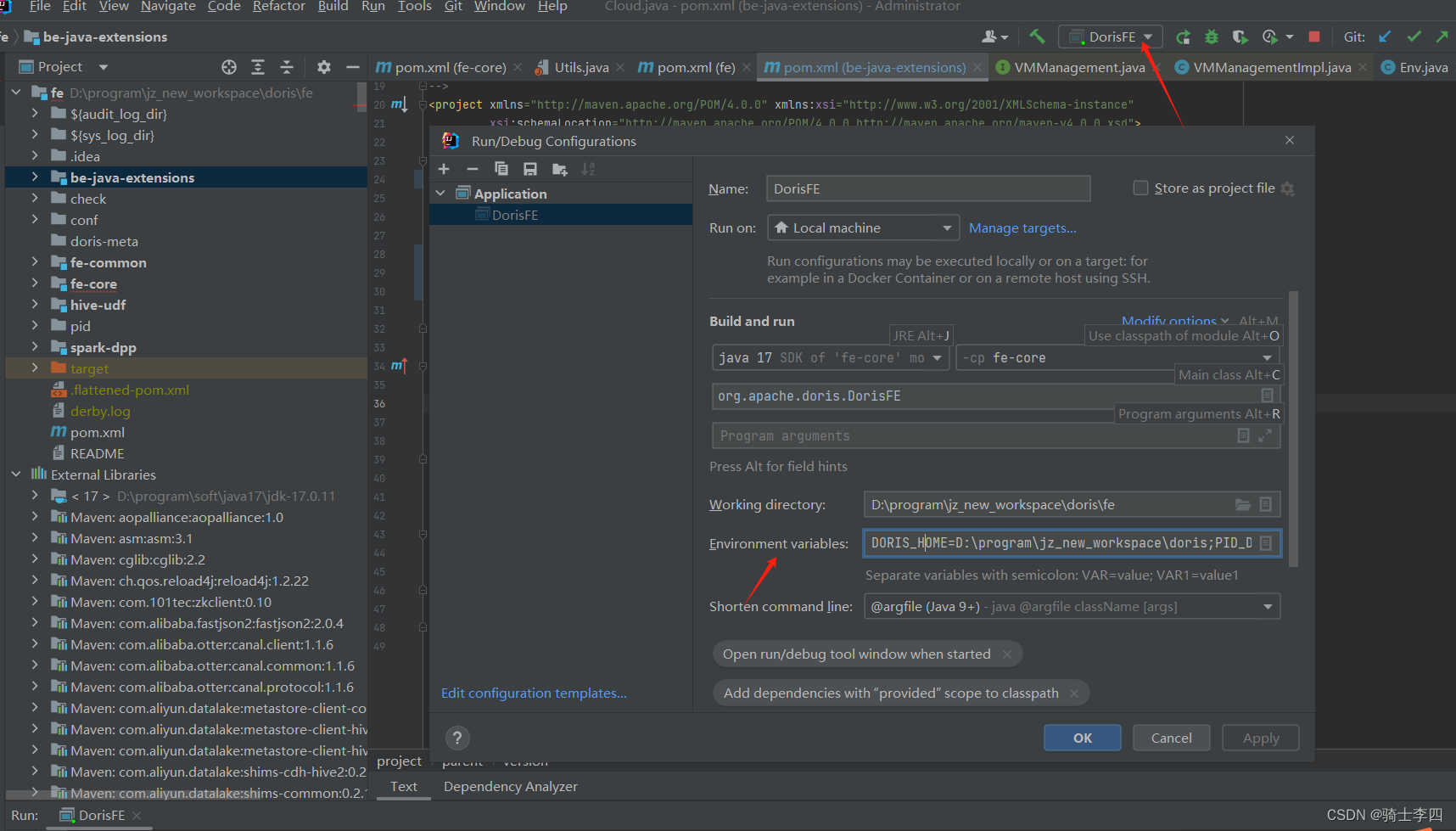The image size is (1456, 831).
Task: Collapse the External Libraries node
Action: [16, 474]
